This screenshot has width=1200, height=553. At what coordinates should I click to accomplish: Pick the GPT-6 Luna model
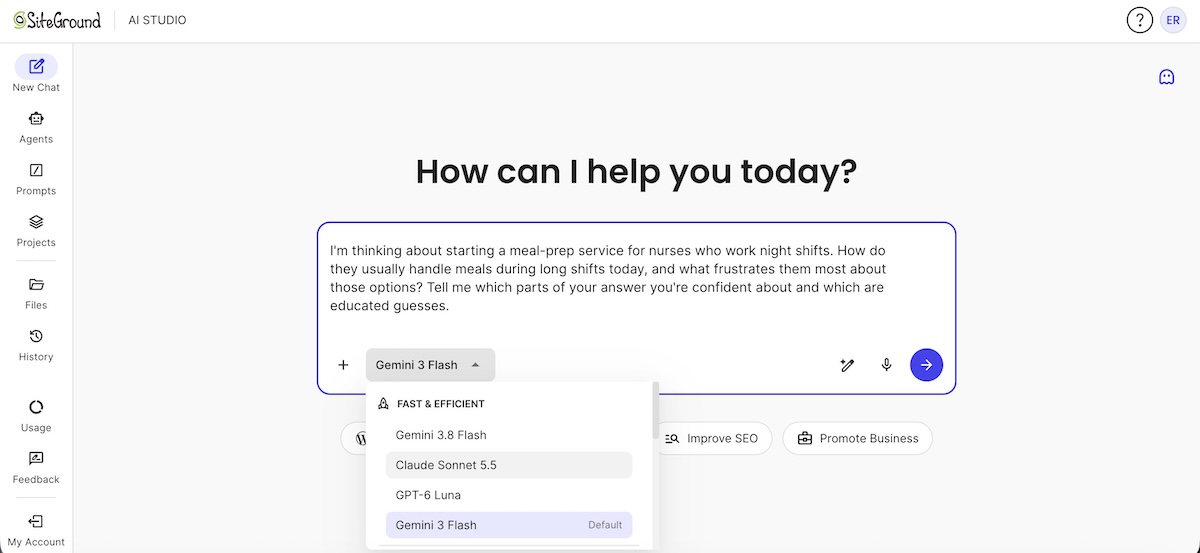pyautogui.click(x=509, y=495)
